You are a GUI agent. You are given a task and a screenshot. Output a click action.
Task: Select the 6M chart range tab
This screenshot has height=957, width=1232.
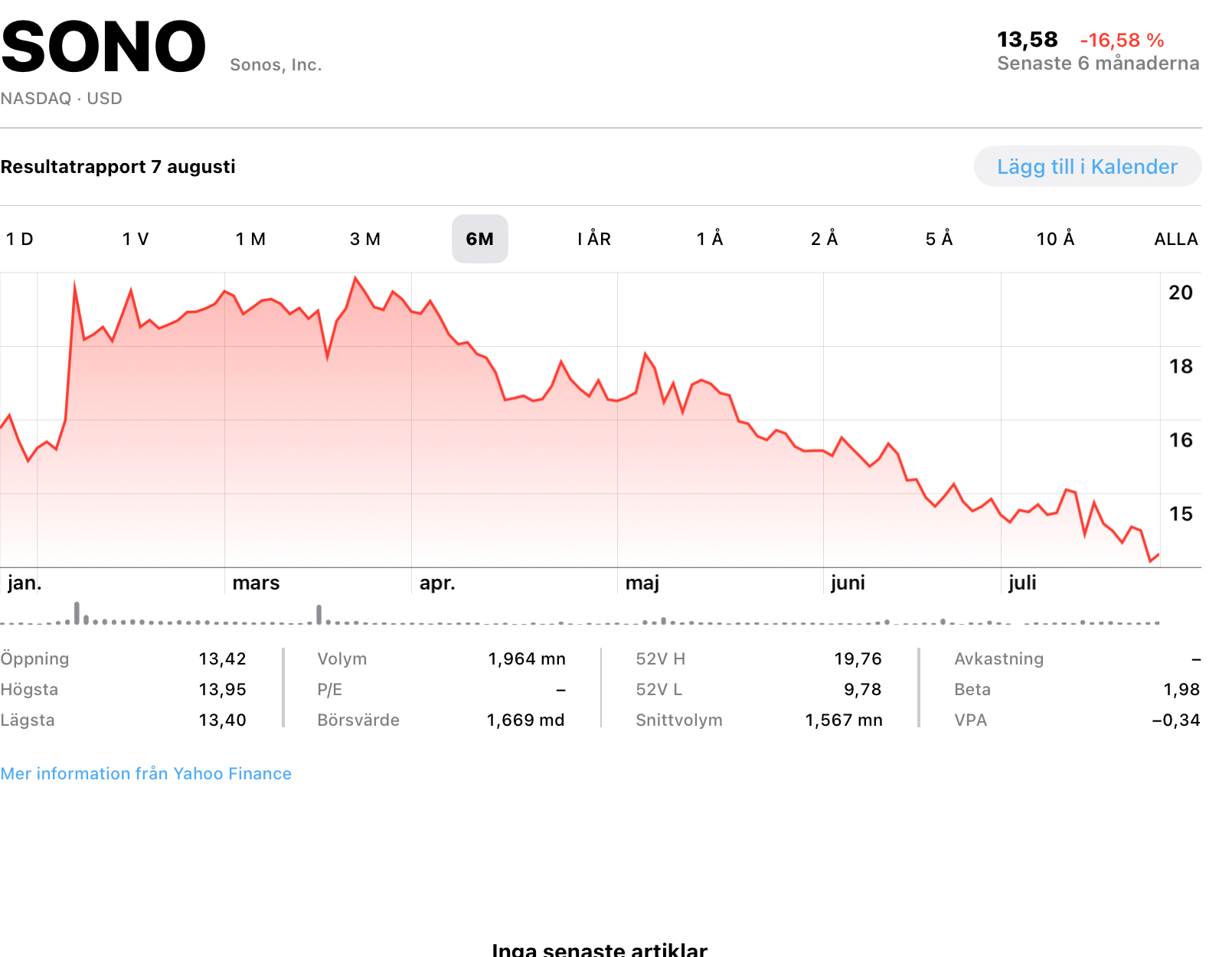[x=480, y=239]
